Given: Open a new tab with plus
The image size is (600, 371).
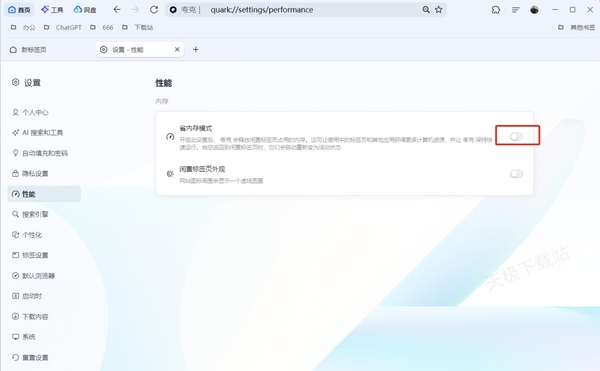Looking at the screenshot, I should pos(196,49).
